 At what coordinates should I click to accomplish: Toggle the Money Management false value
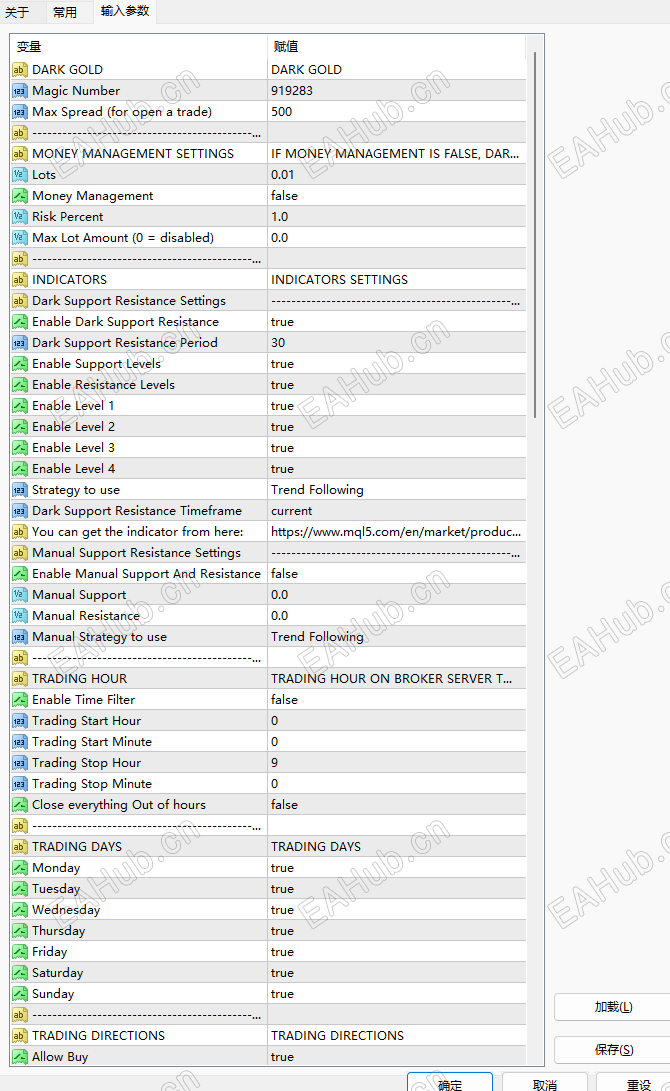coord(397,196)
